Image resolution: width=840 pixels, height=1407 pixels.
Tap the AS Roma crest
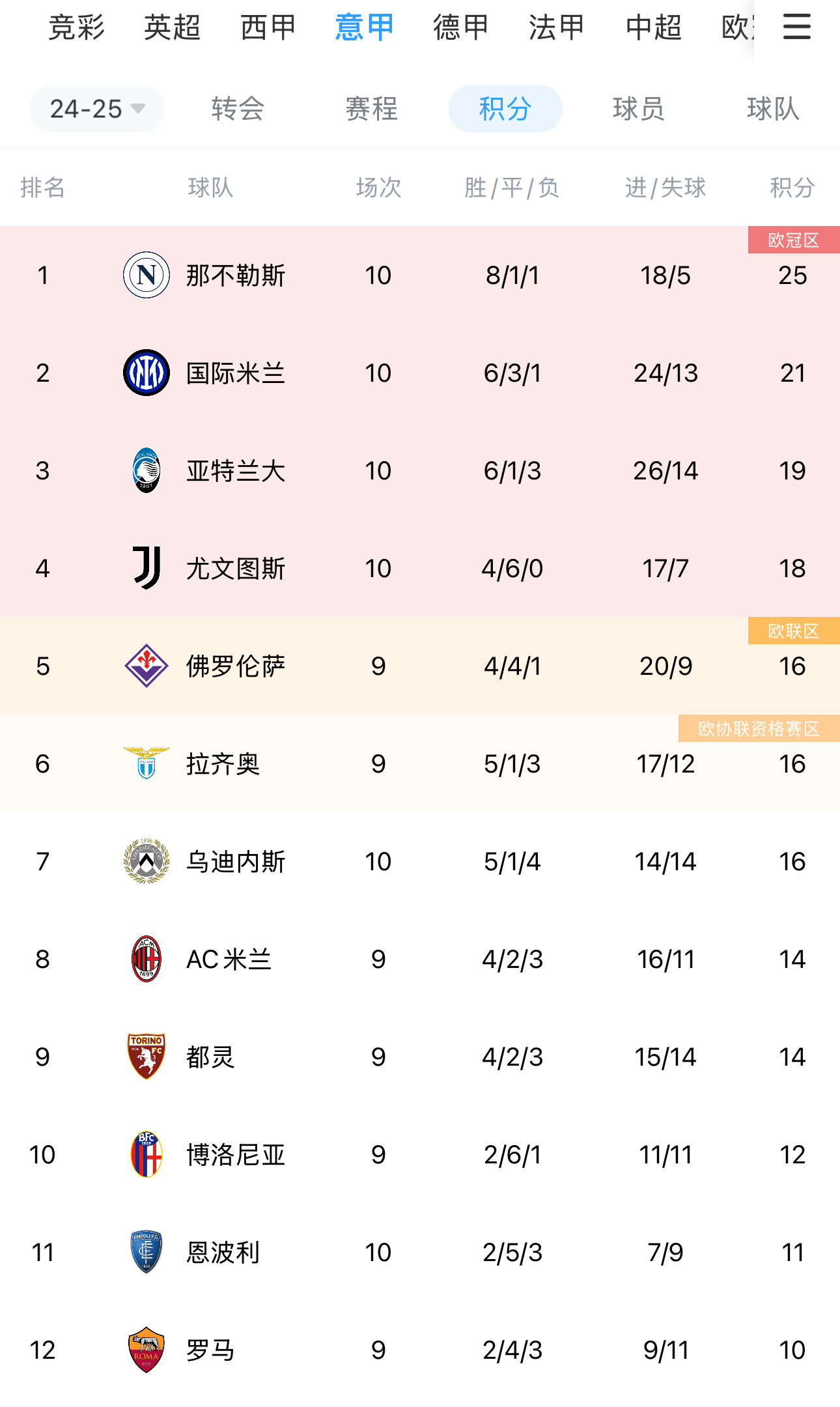tap(147, 1350)
